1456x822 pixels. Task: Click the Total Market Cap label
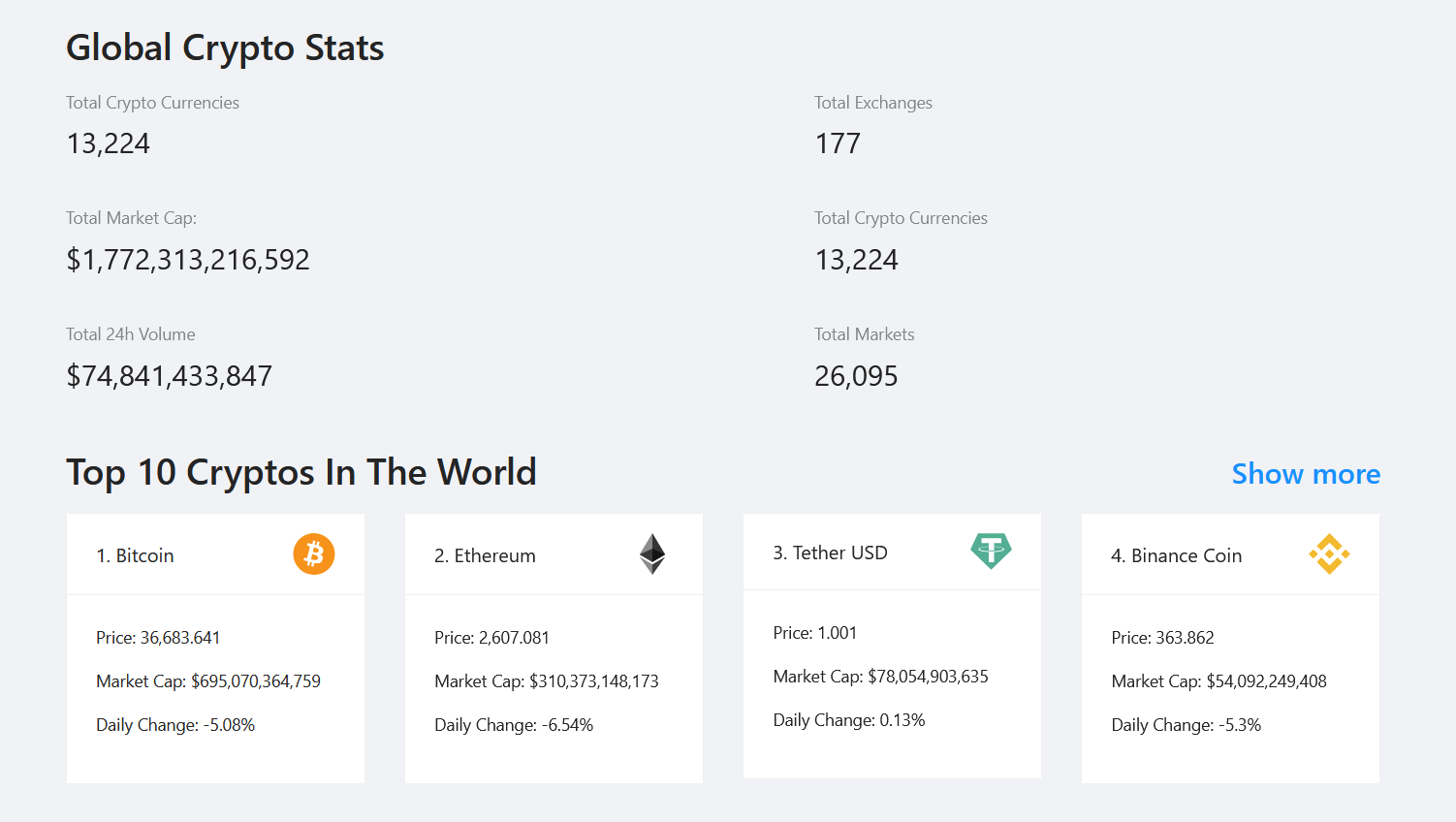[x=131, y=218]
